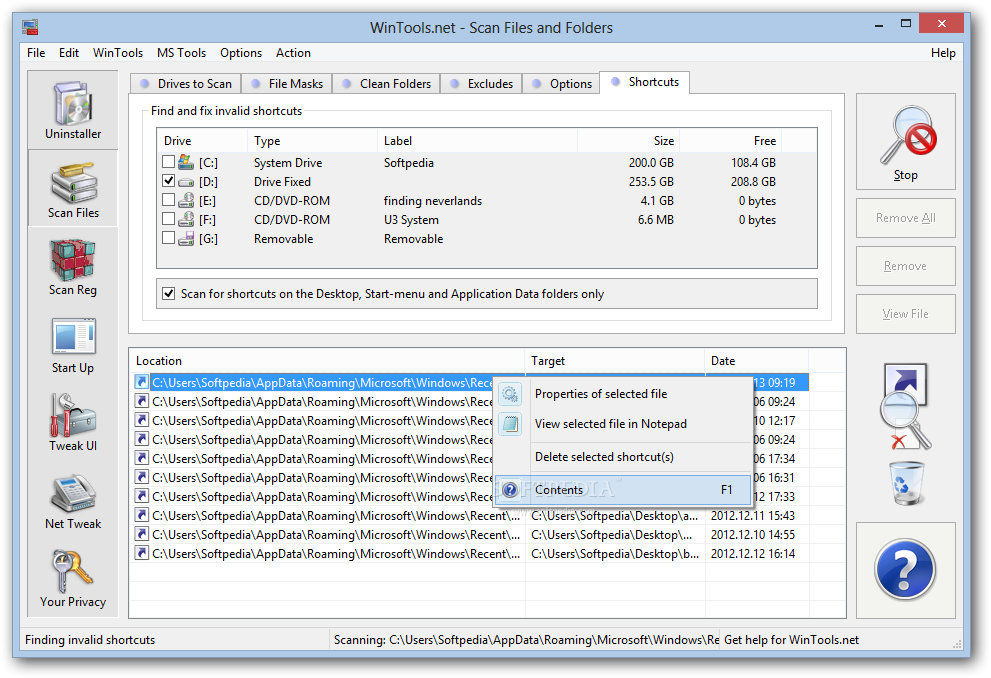
Task: Click the 'Softpedia' drive label
Action: (x=409, y=163)
